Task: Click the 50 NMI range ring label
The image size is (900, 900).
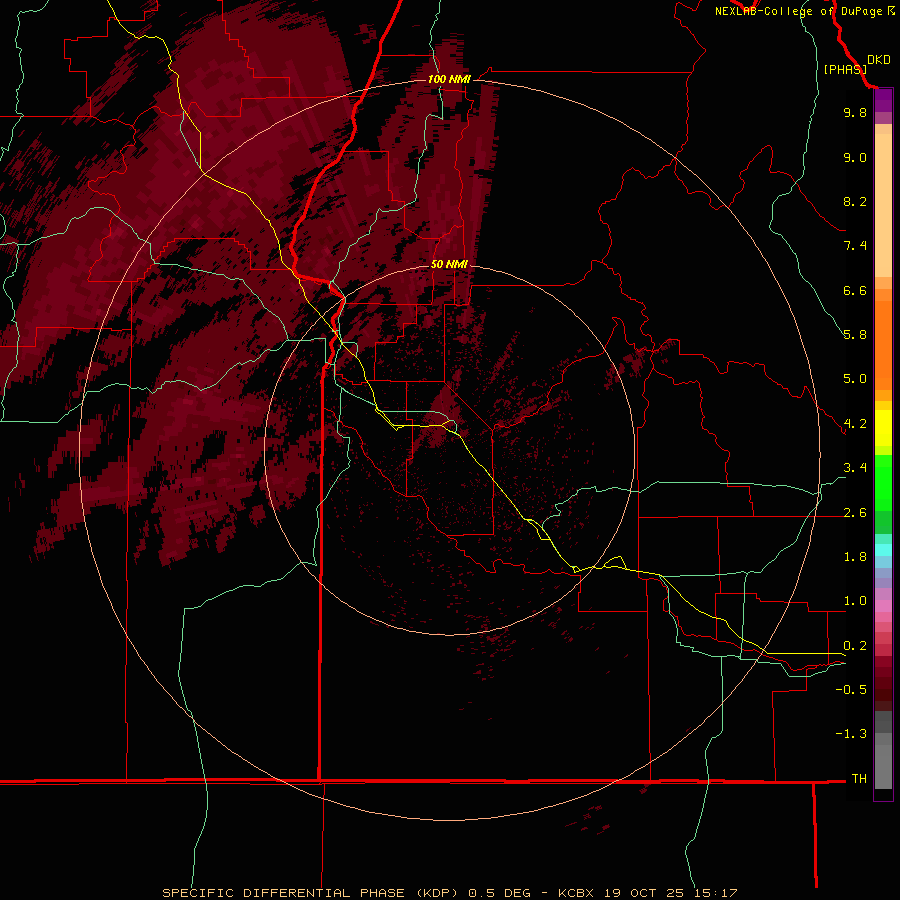Action: [449, 264]
